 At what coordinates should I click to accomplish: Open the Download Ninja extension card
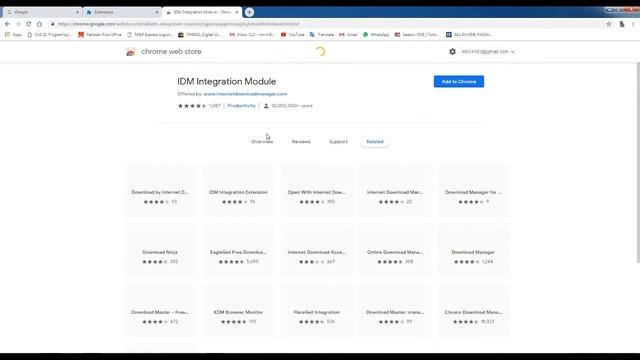point(160,250)
